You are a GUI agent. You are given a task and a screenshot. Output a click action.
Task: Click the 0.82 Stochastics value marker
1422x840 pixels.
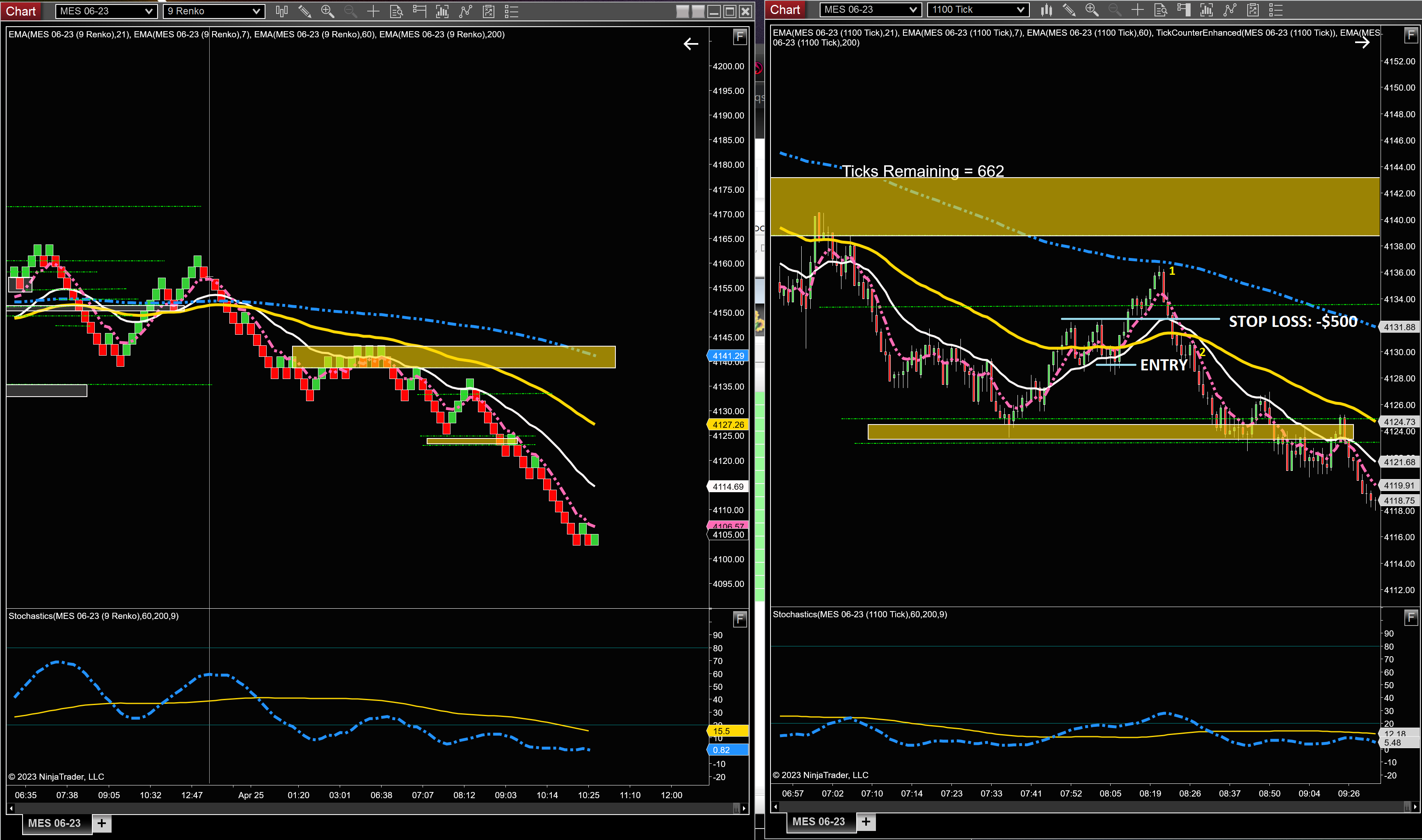tap(728, 750)
